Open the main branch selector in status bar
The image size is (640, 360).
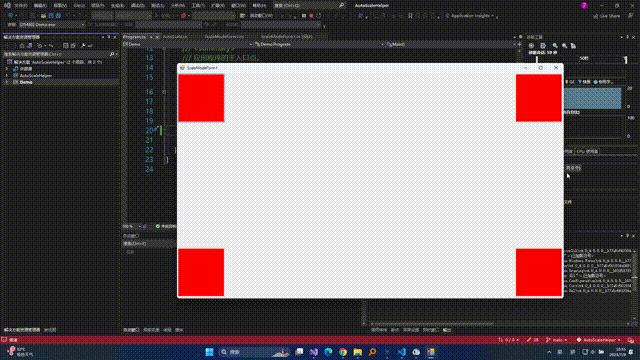[x=556, y=340]
